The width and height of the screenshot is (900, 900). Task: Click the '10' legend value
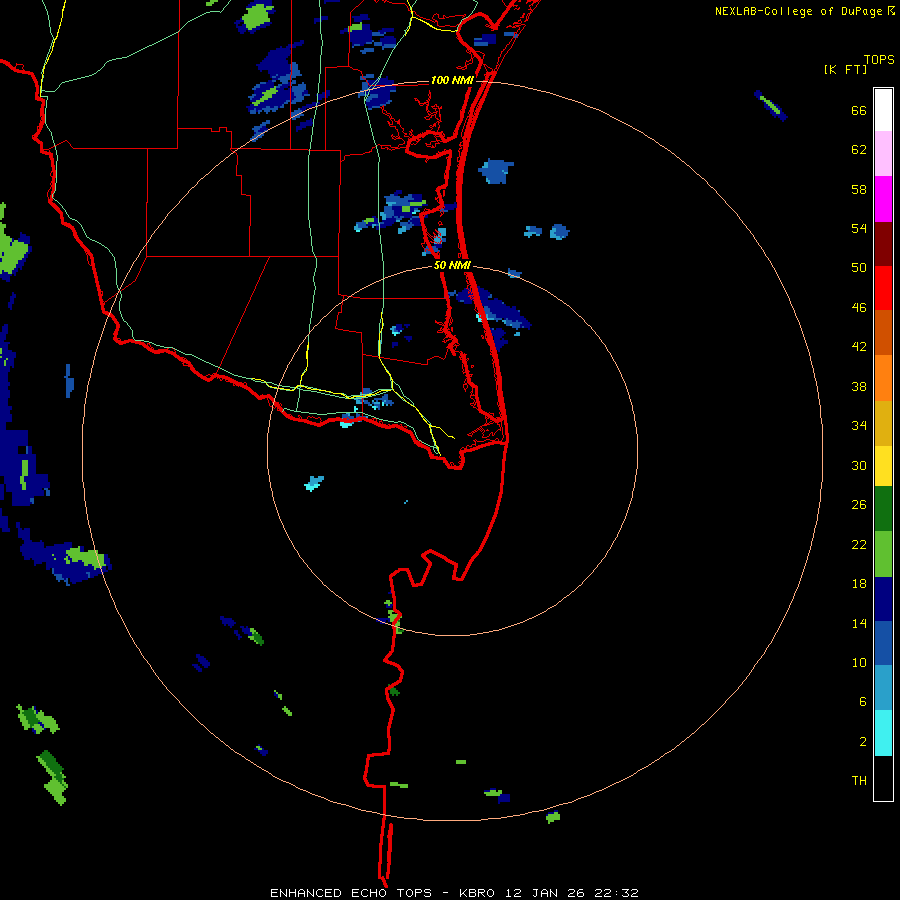(859, 662)
